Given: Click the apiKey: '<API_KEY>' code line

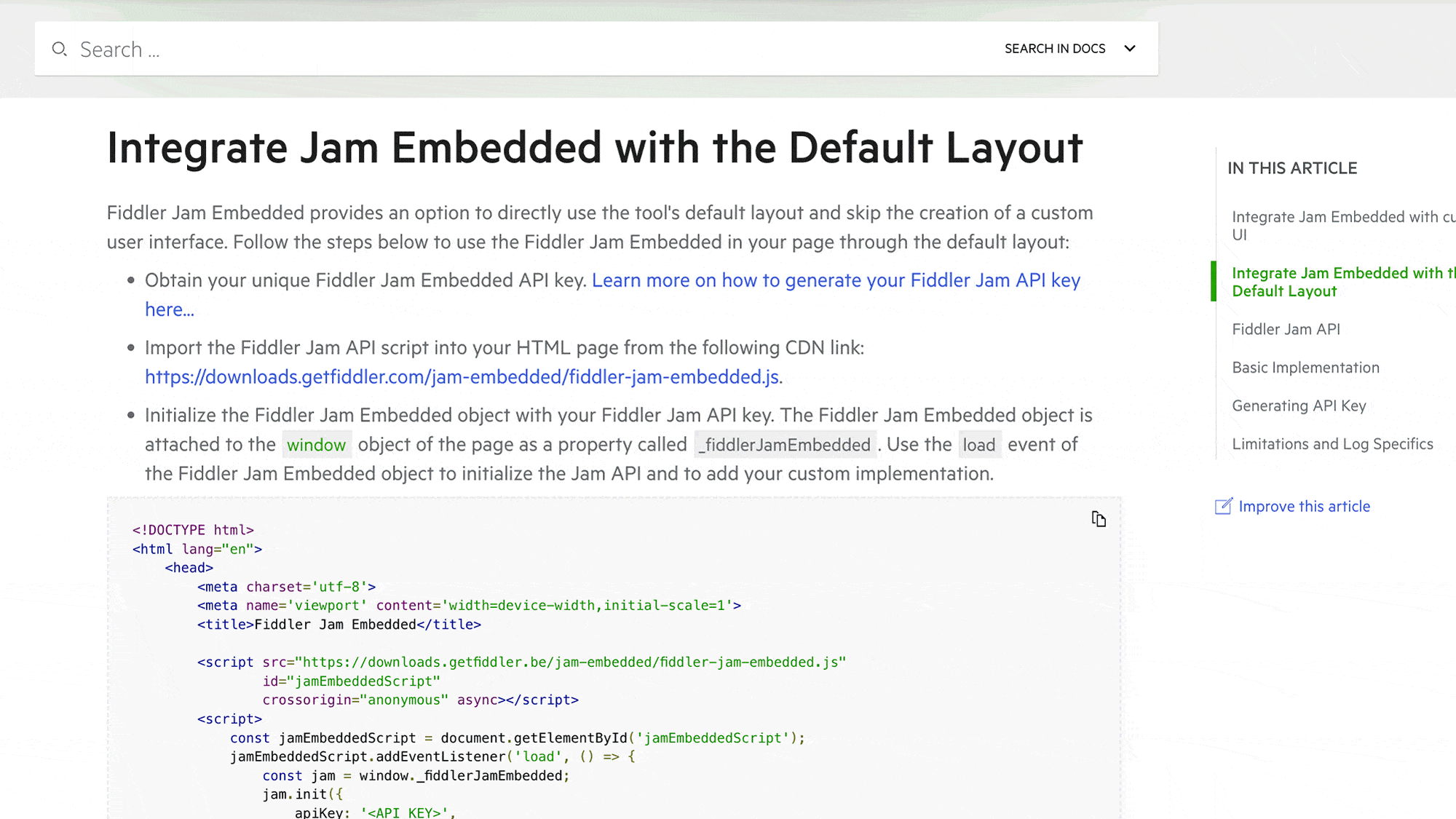Looking at the screenshot, I should (x=375, y=812).
